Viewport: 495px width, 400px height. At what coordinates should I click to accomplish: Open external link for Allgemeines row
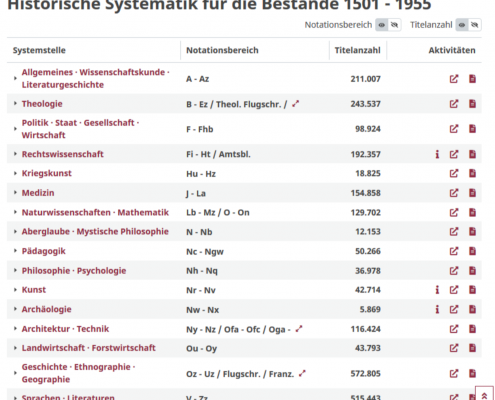tap(454, 79)
